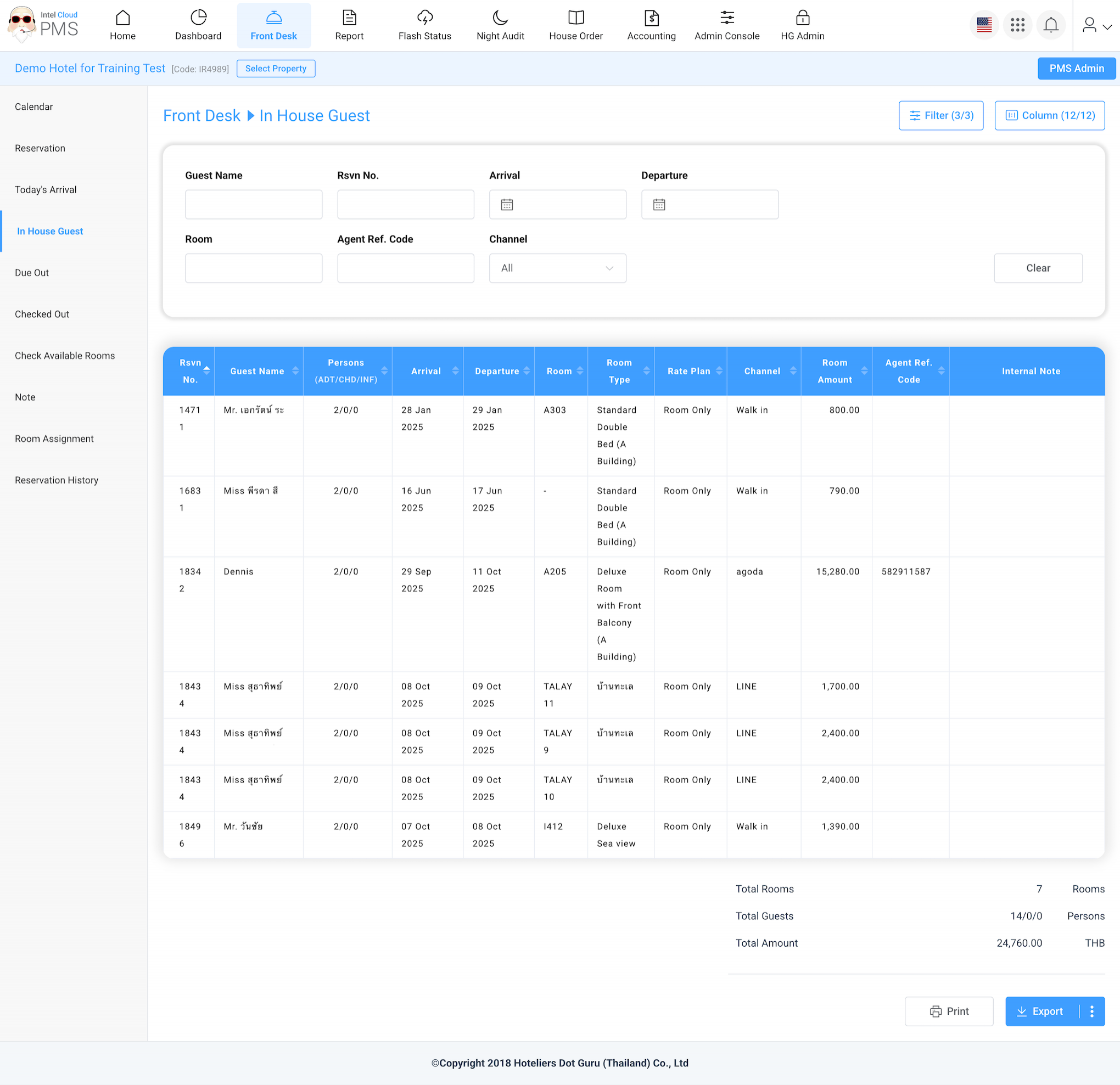Viewport: 1120px width, 1085px height.
Task: Open Night Audit moon icon
Action: click(x=500, y=18)
